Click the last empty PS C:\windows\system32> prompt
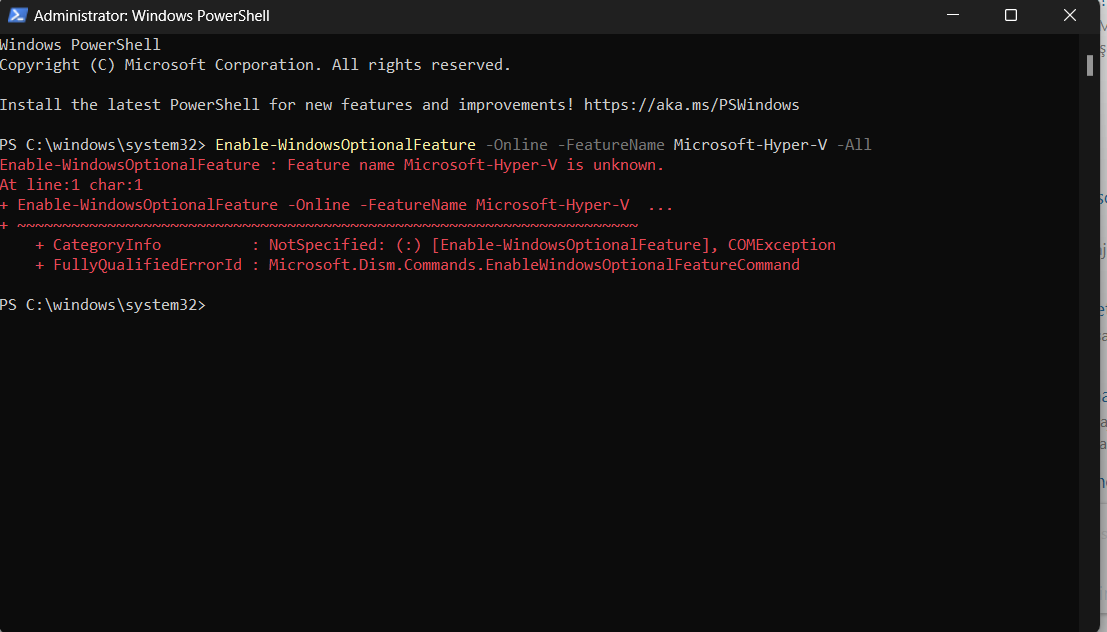Screen dimensions: 1107x632 click(102, 305)
